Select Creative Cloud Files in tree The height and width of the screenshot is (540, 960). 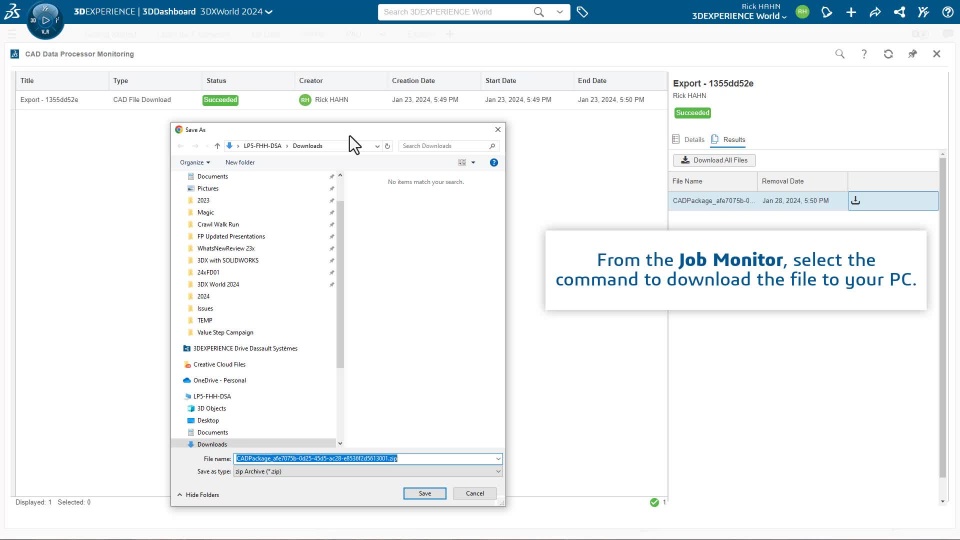pos(214,364)
